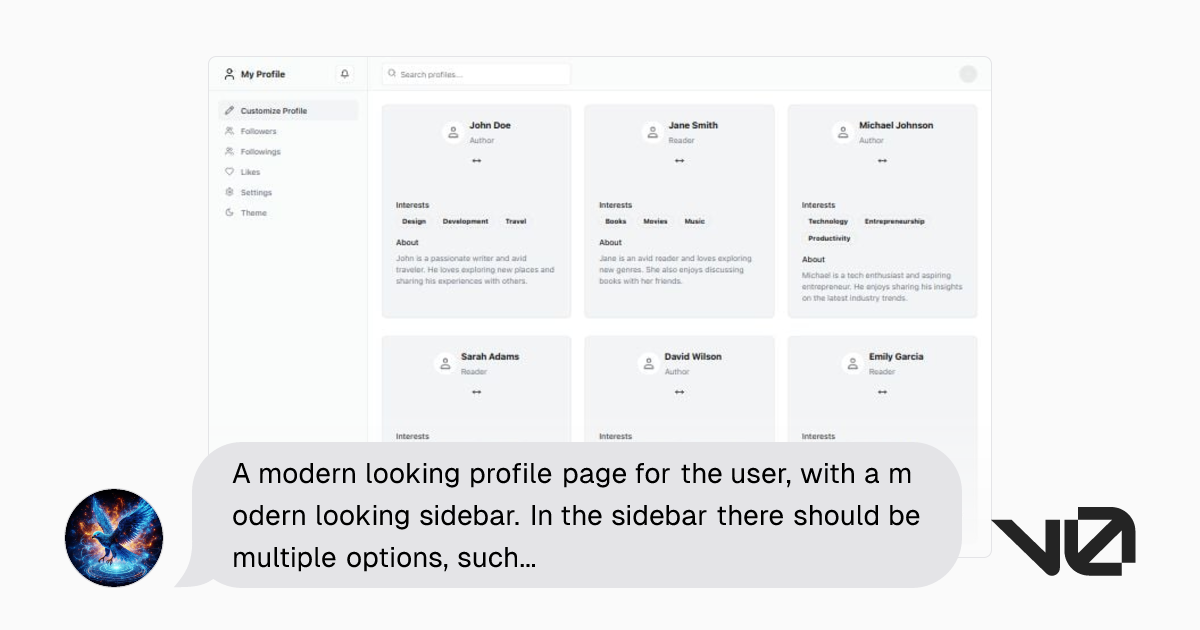Click the Theme moon icon in sidebar

230,212
